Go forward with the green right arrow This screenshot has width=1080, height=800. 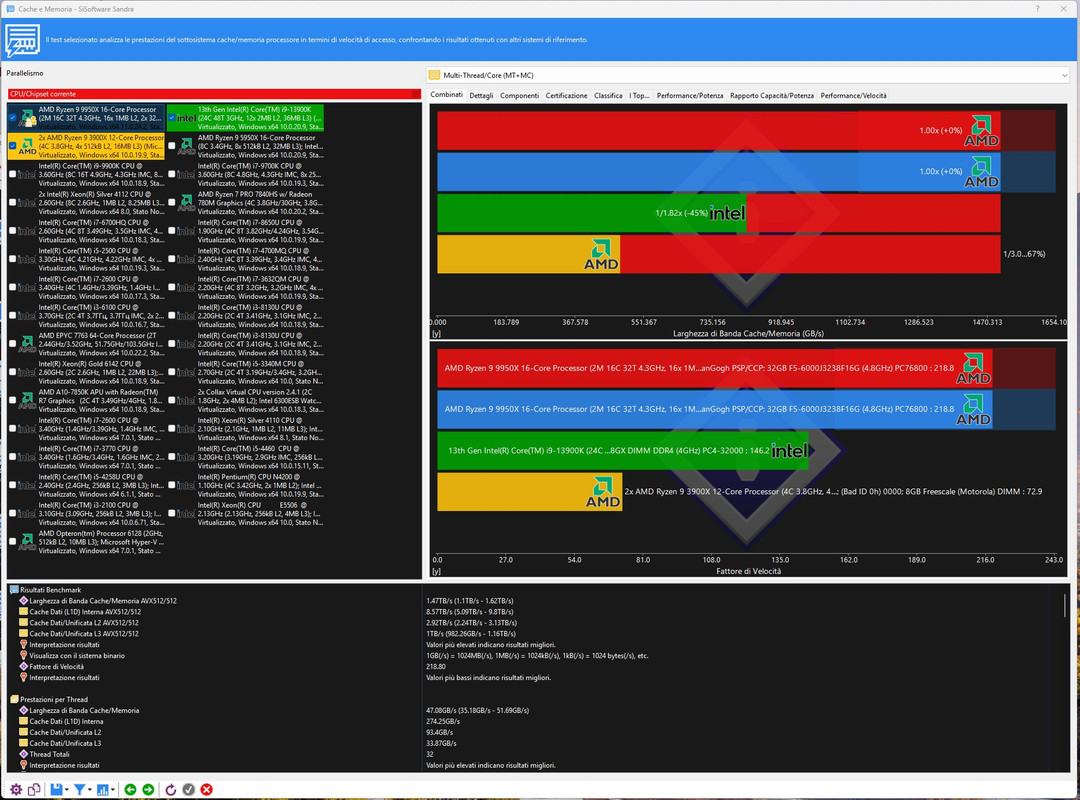[x=148, y=790]
